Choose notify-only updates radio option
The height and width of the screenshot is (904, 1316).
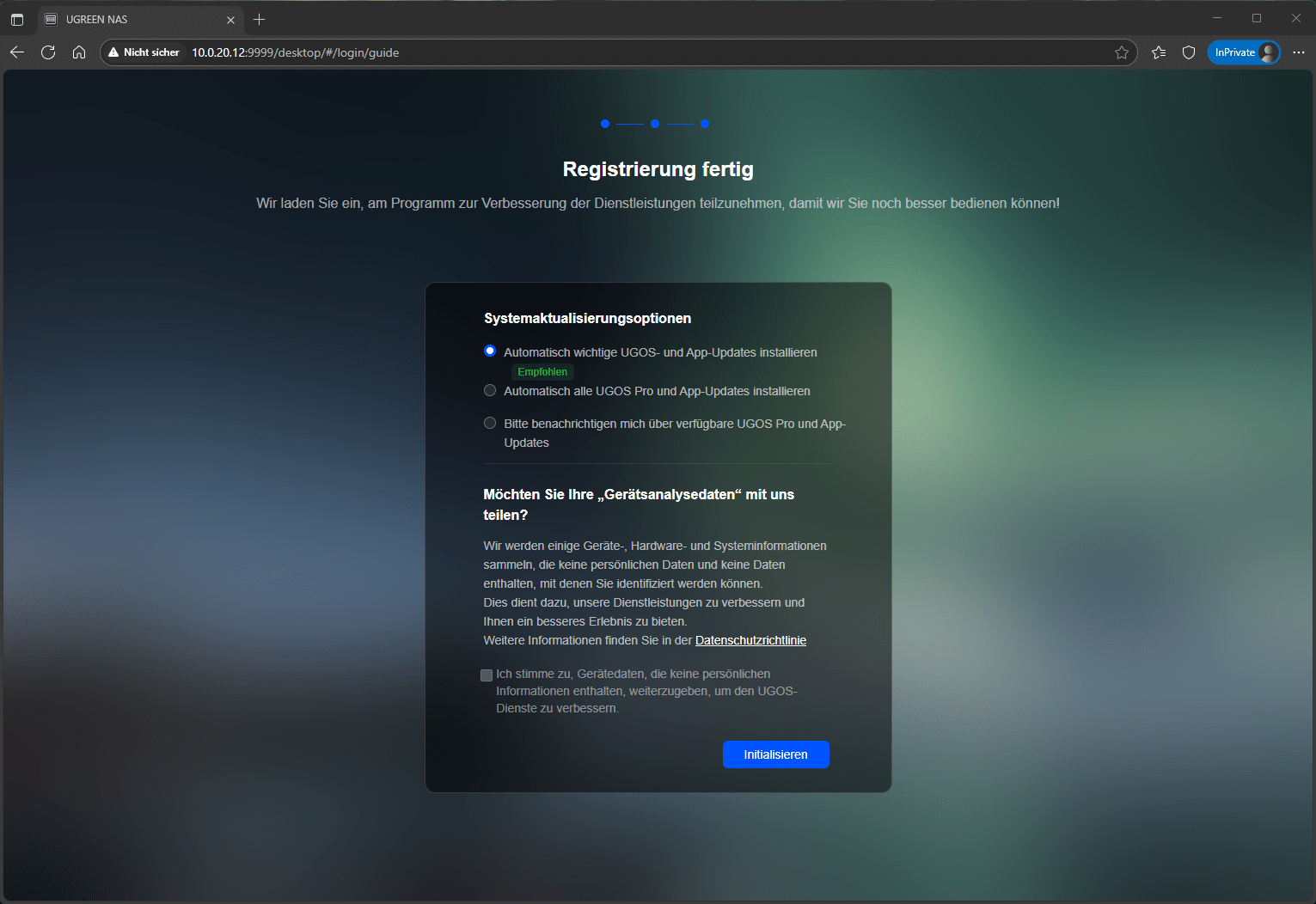coord(490,424)
